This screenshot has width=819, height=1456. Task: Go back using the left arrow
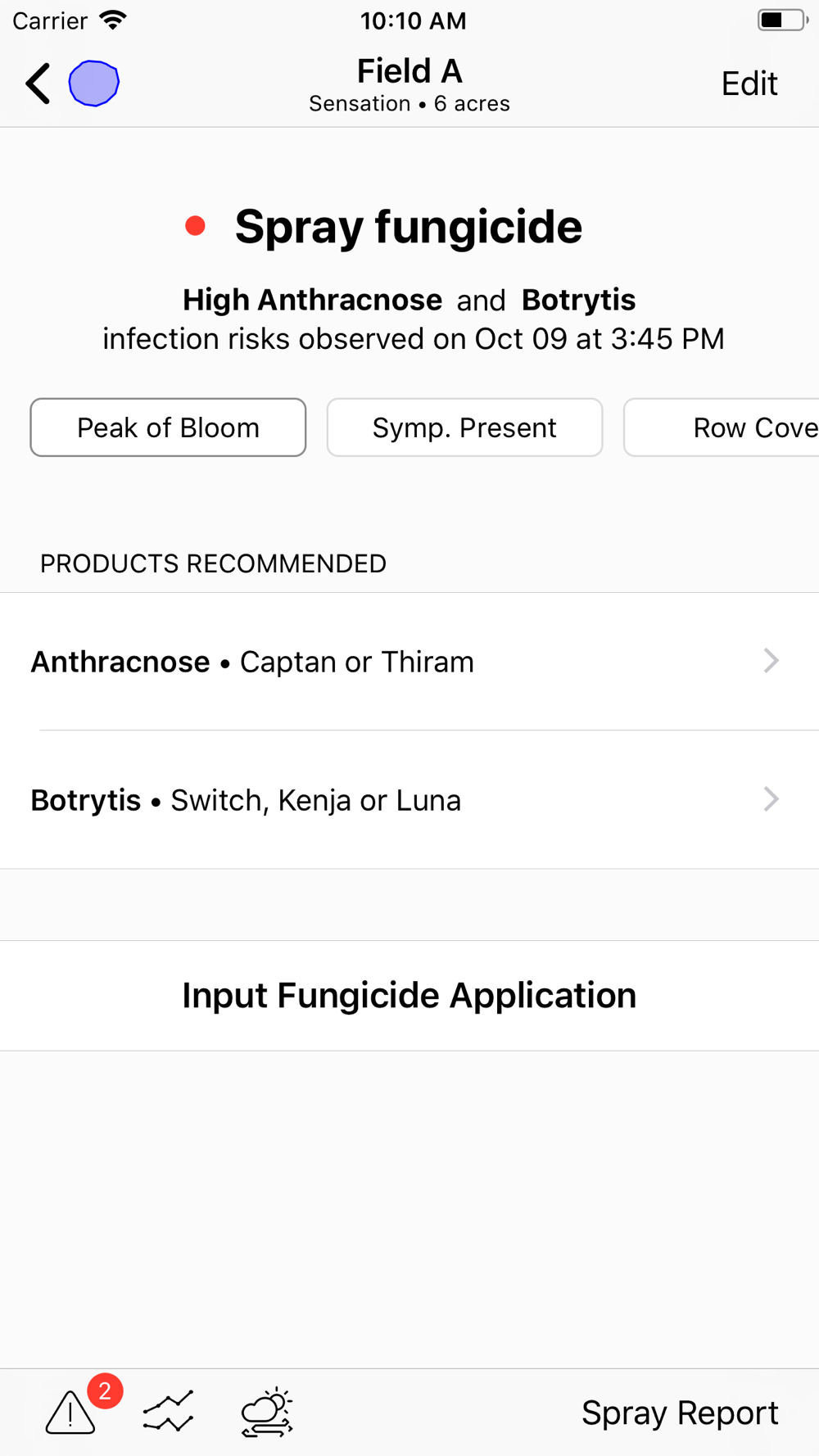tap(38, 84)
